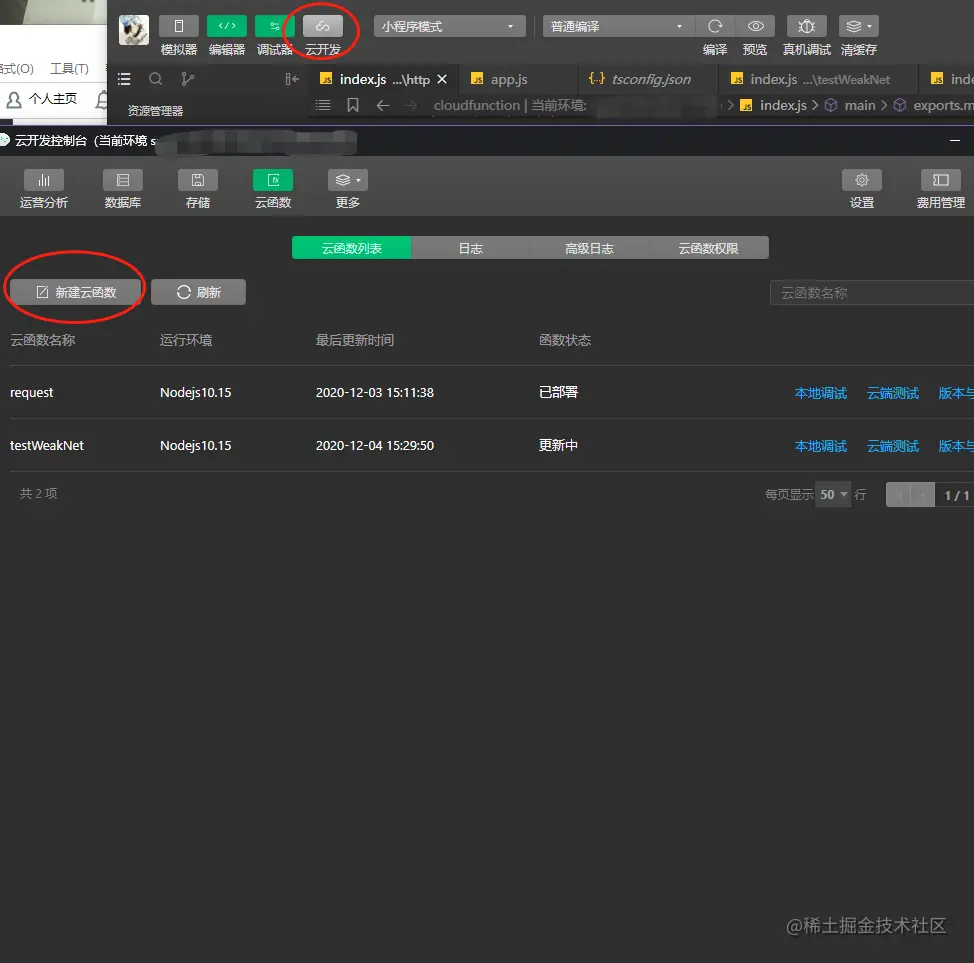
Task: Toggle the 编辑器 editor panel
Action: pos(226,27)
